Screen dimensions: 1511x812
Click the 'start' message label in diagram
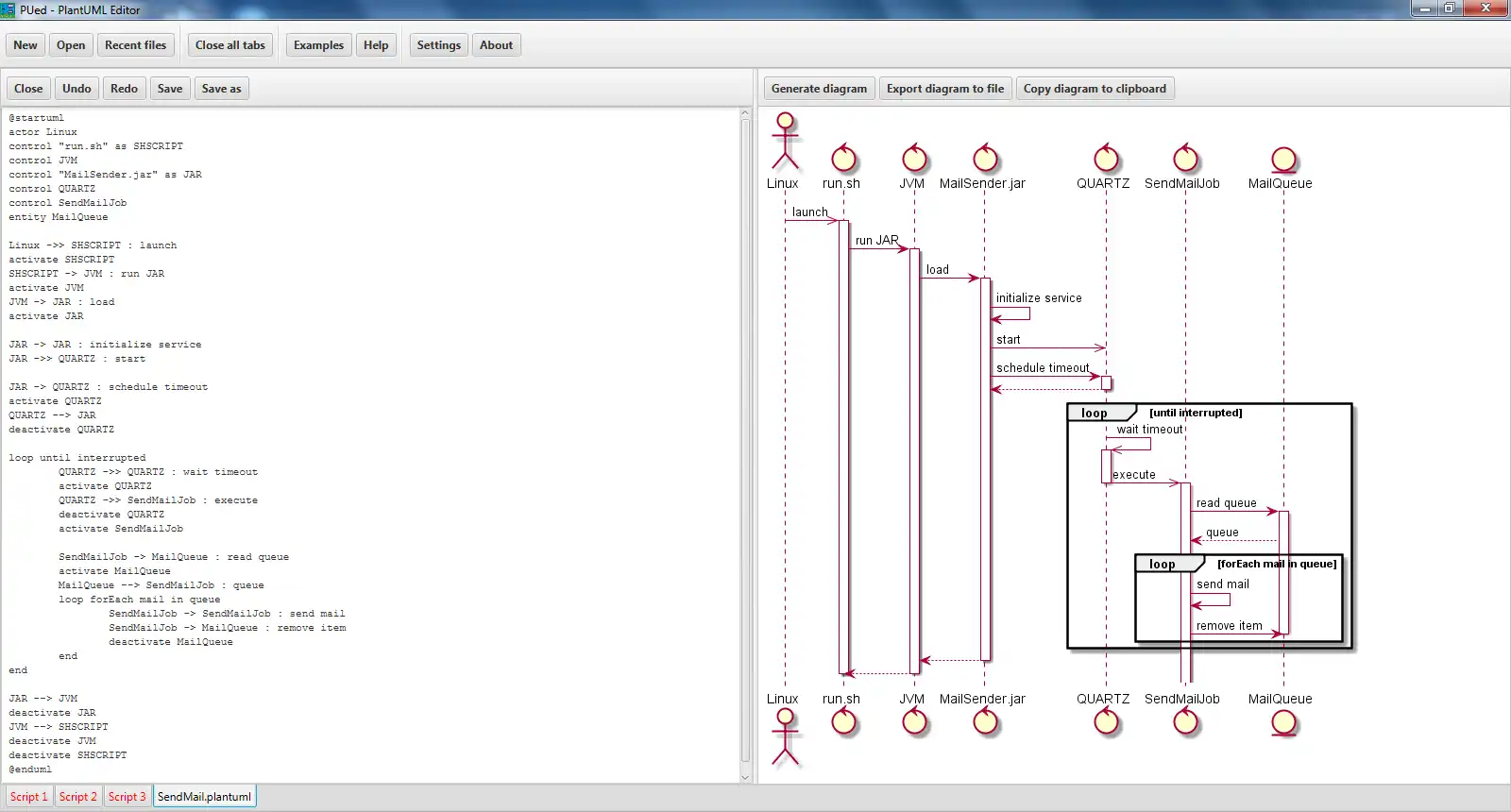pos(1008,340)
